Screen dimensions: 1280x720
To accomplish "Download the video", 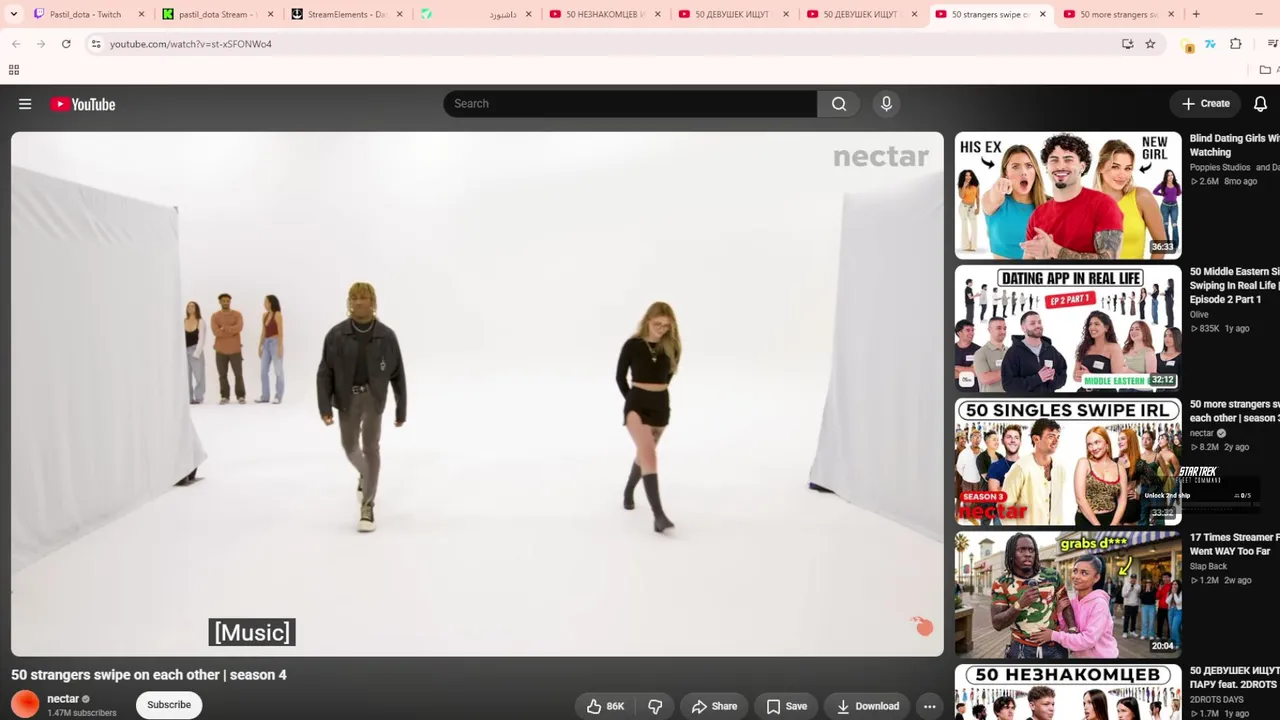I will click(867, 706).
